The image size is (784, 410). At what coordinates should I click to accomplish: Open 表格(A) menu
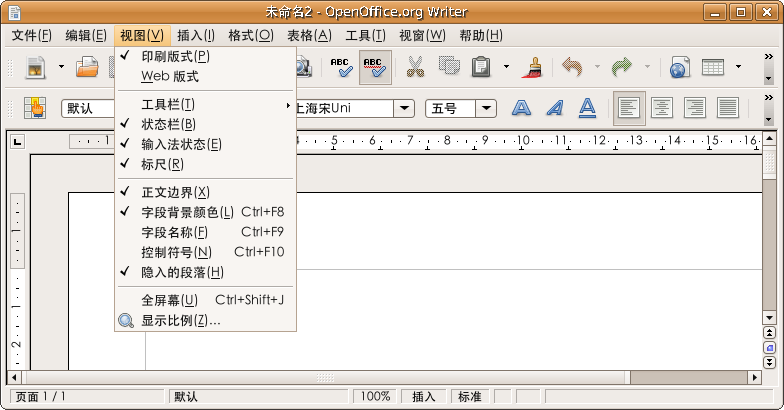click(309, 36)
